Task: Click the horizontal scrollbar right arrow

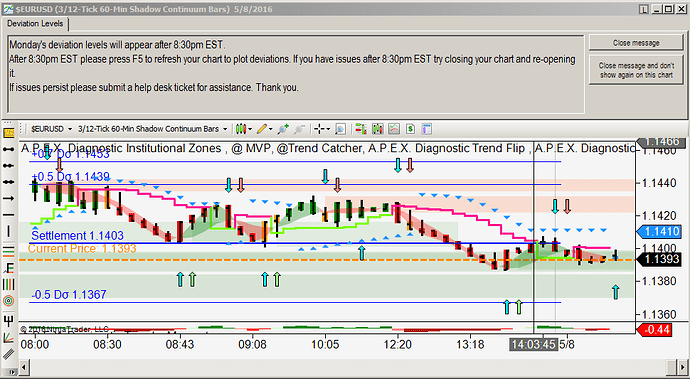Action: [671, 366]
